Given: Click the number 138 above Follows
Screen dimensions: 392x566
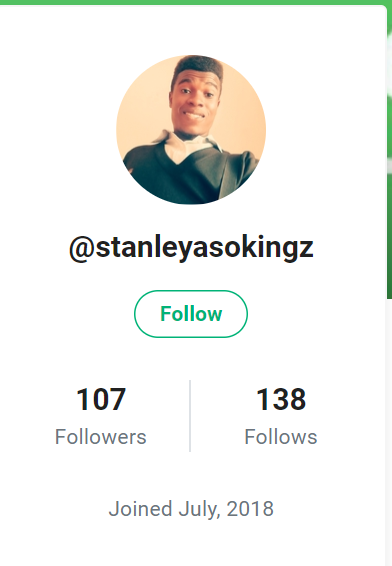Looking at the screenshot, I should (281, 399).
